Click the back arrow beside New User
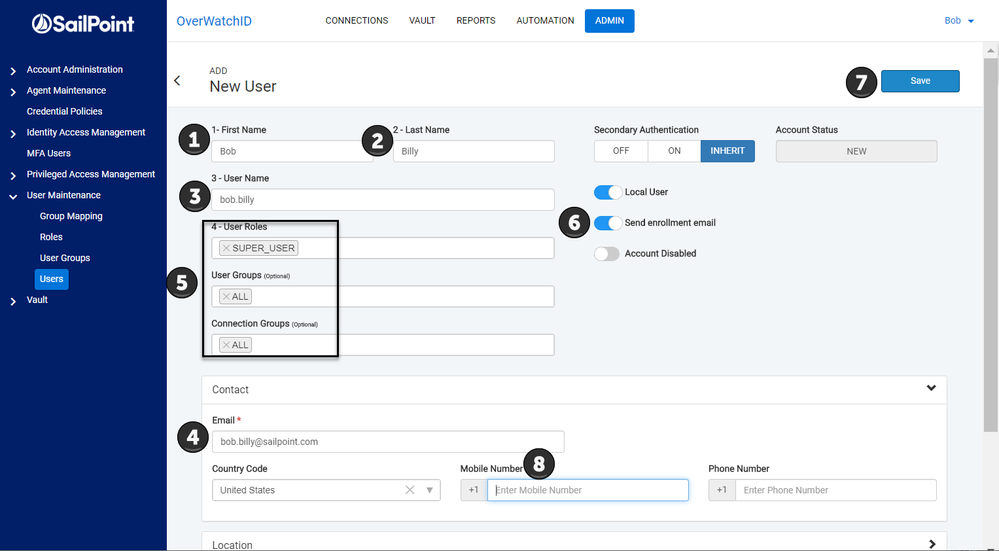 (x=178, y=81)
